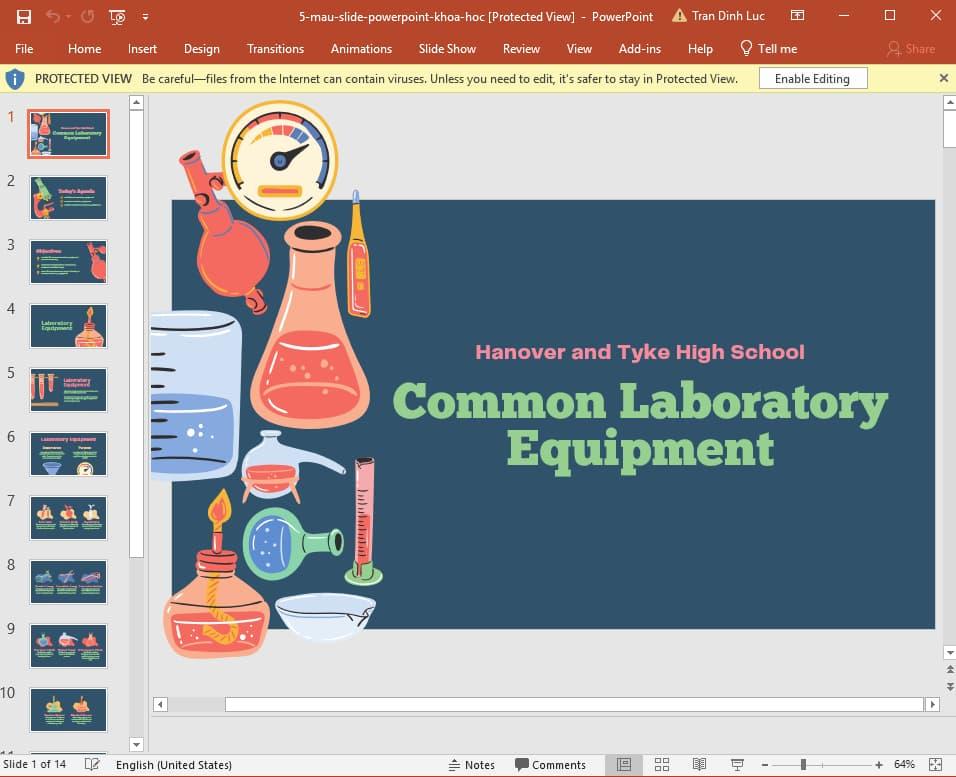Launch Slide Show view from status bar
956x777 pixels.
(737, 765)
